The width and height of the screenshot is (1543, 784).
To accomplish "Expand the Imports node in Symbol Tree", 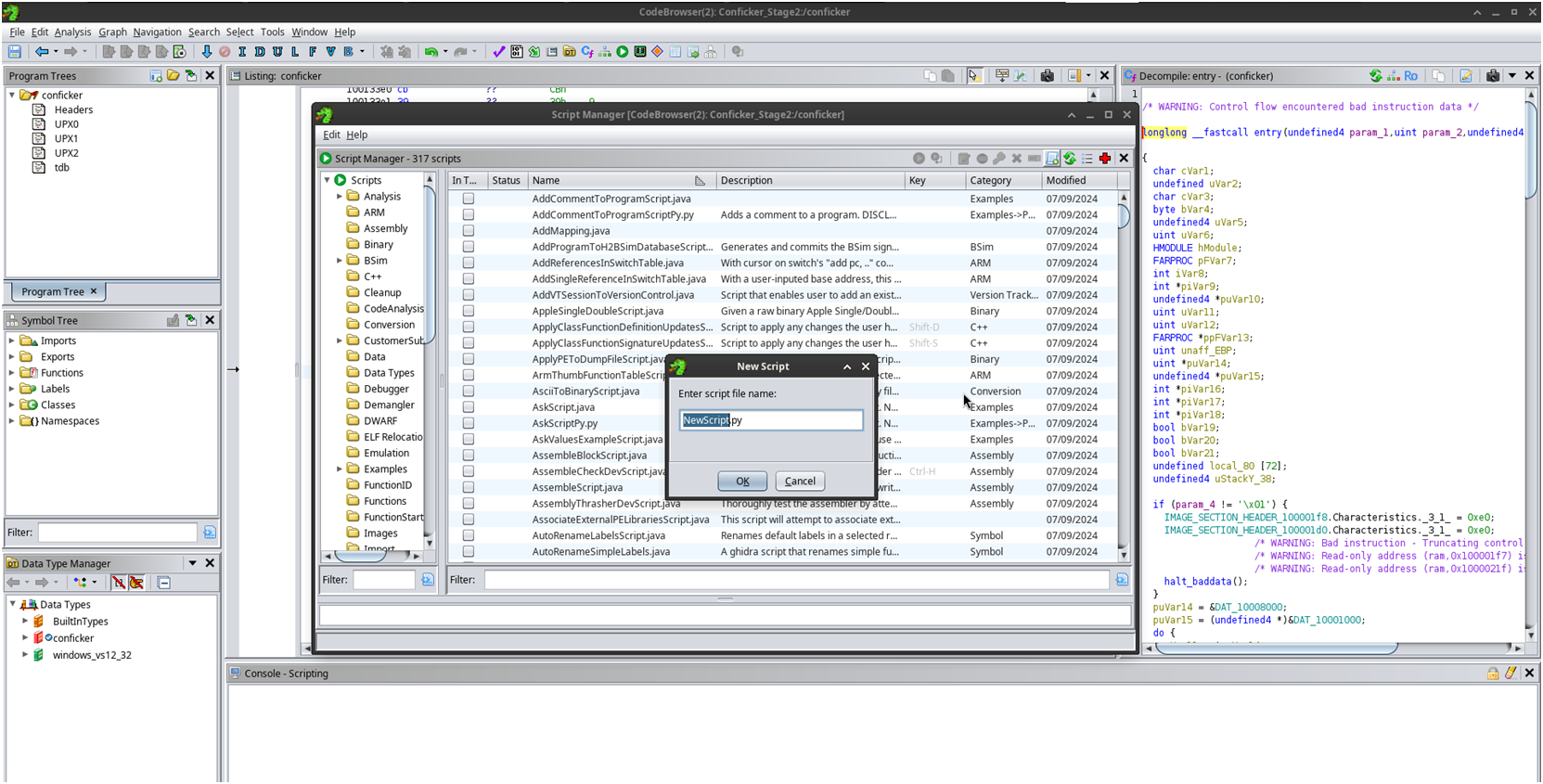I will [x=12, y=341].
